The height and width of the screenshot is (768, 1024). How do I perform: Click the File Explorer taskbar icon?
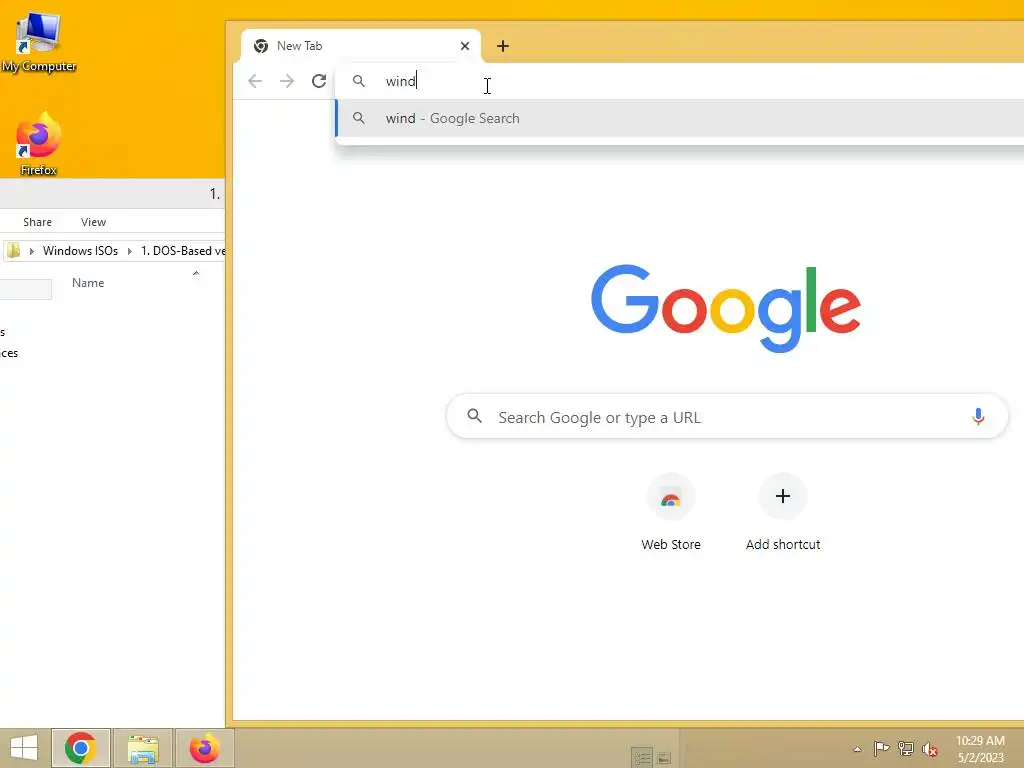click(x=143, y=748)
